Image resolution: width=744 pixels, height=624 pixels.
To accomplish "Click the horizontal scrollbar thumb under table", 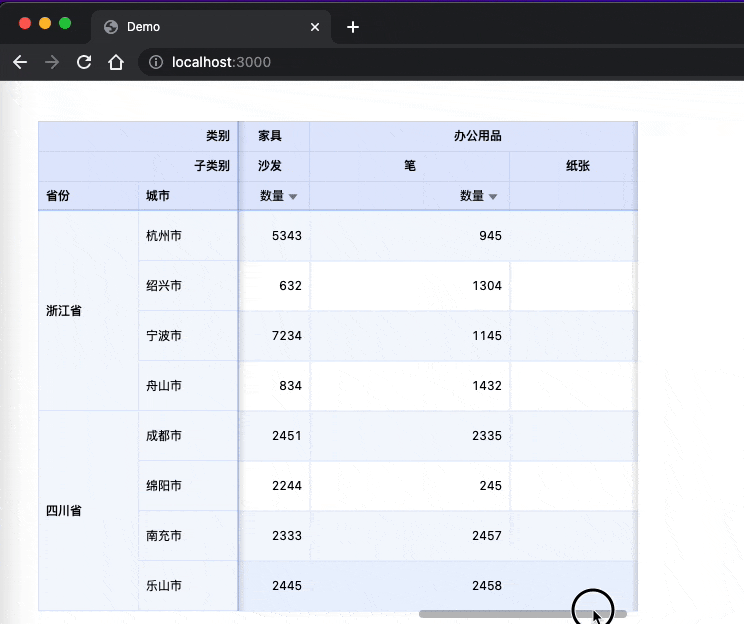I will pyautogui.click(x=523, y=614).
